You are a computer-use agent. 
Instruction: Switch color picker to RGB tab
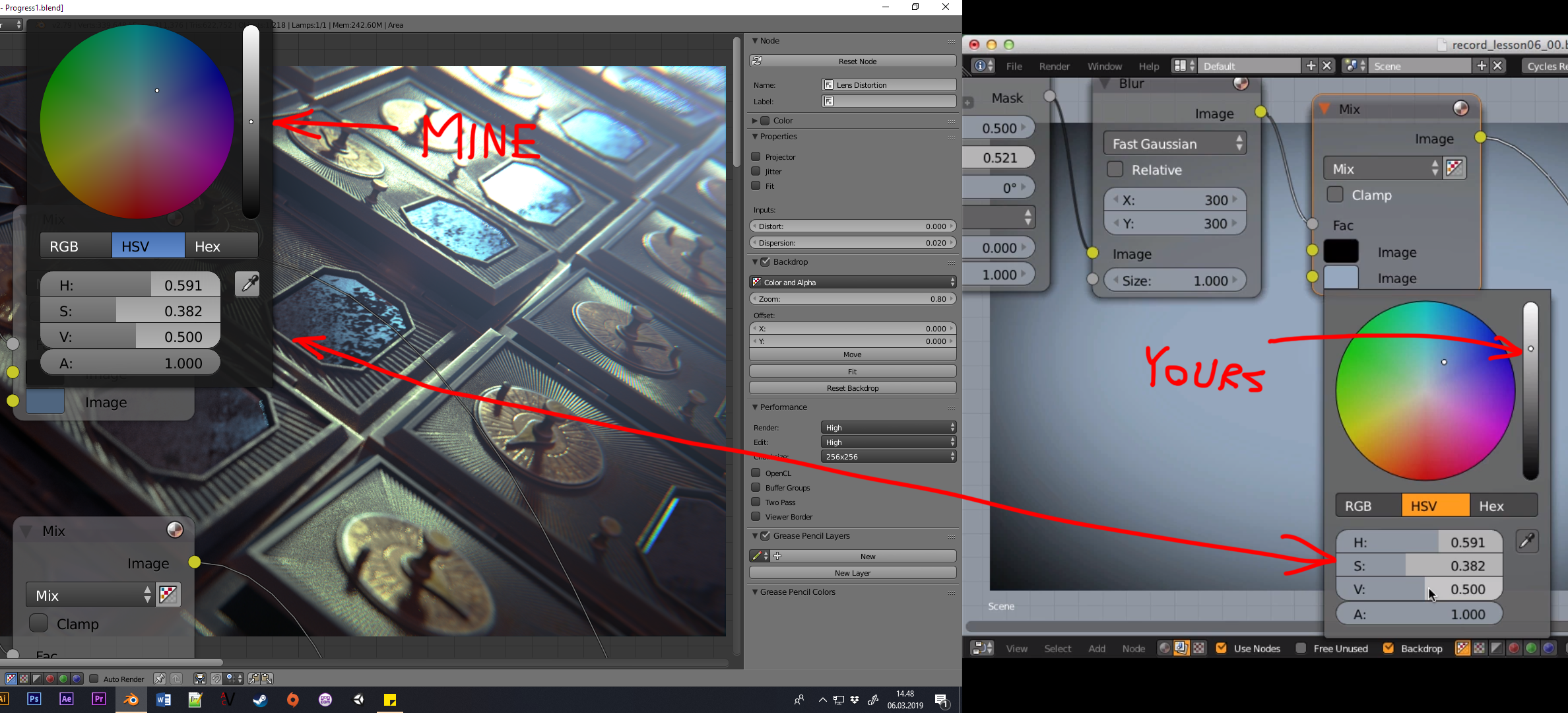(75, 246)
